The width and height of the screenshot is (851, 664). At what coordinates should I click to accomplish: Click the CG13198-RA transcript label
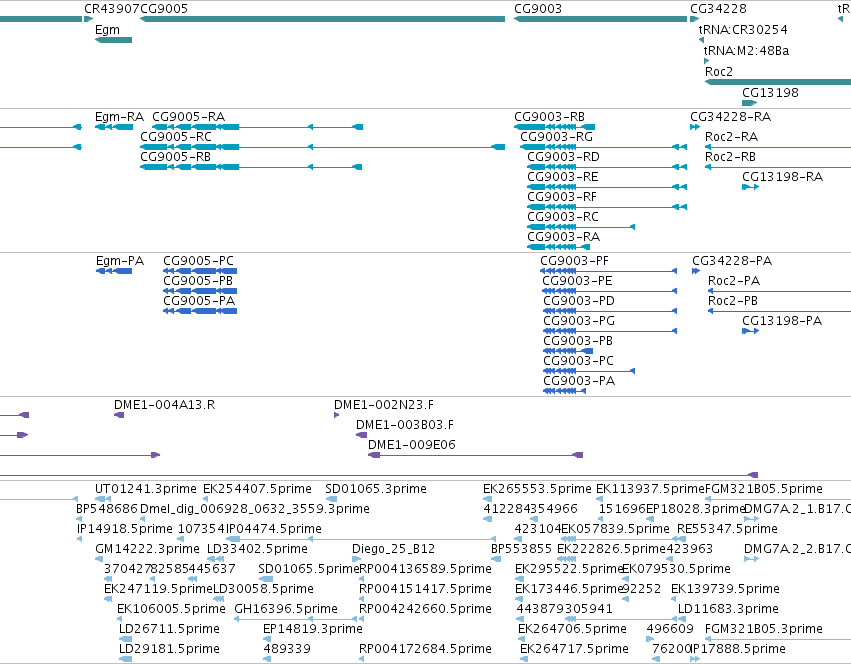(782, 177)
